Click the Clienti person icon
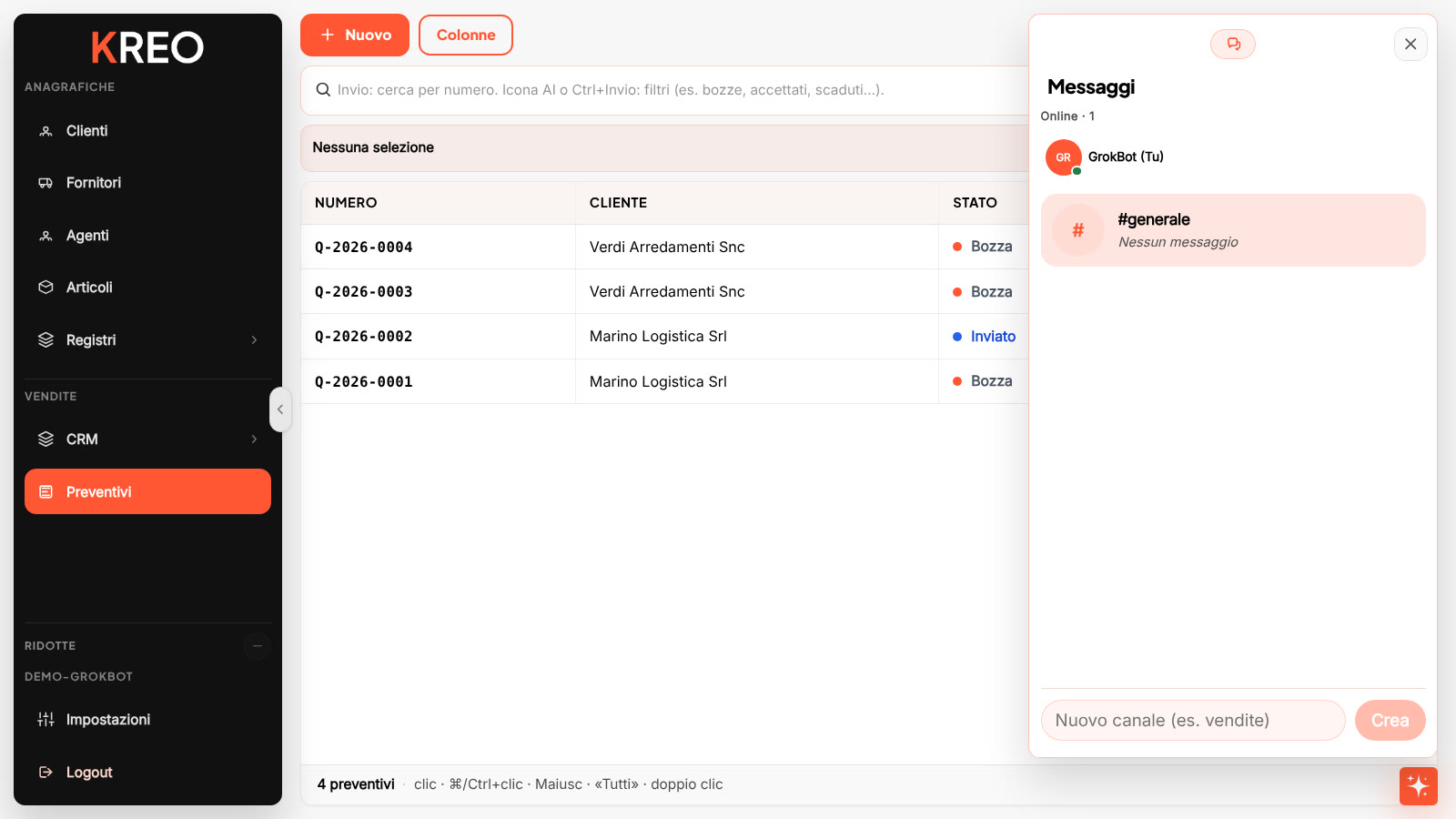This screenshot has width=1456, height=819. (x=45, y=131)
